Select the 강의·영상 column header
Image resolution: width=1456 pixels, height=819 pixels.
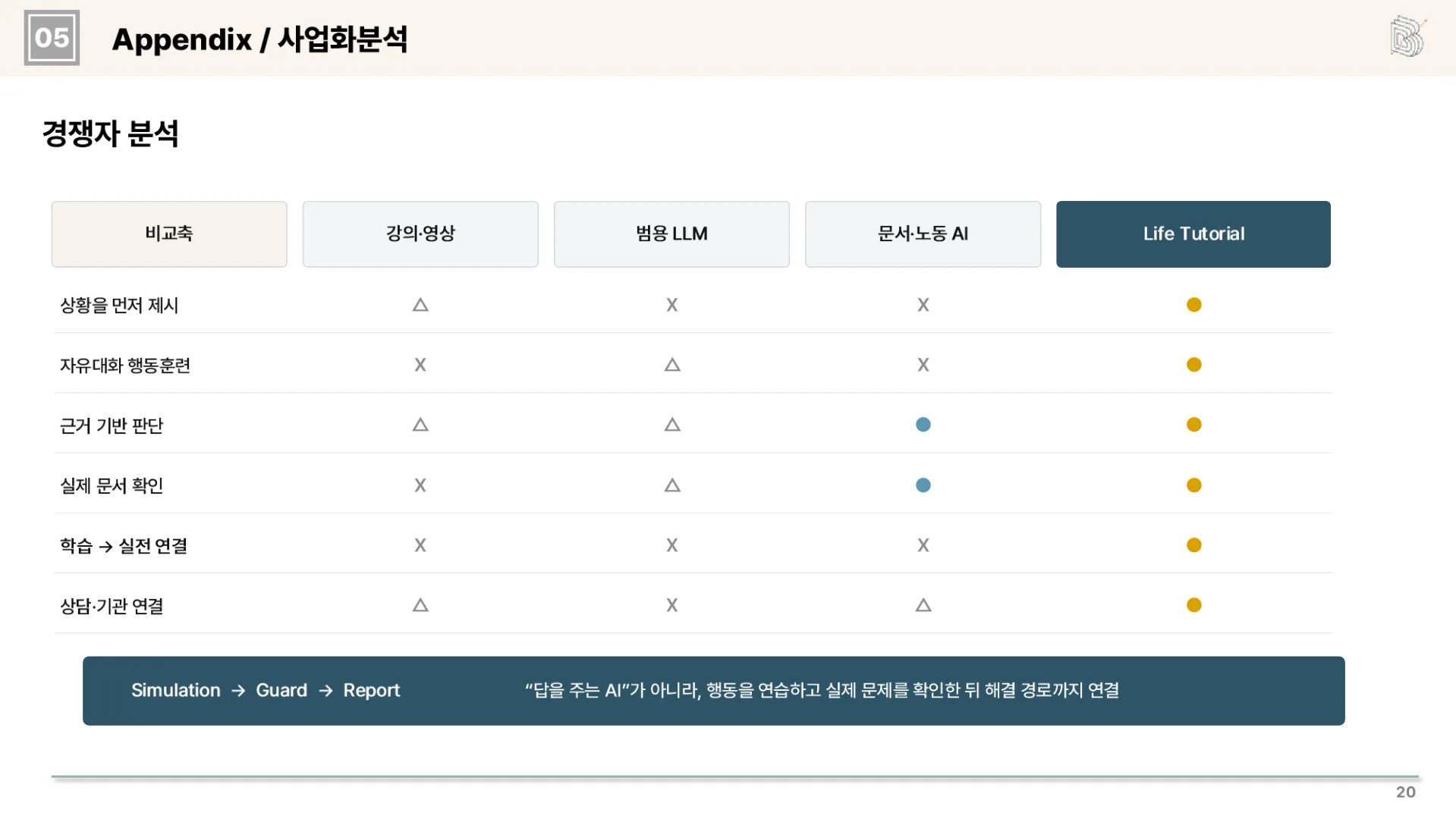(420, 234)
